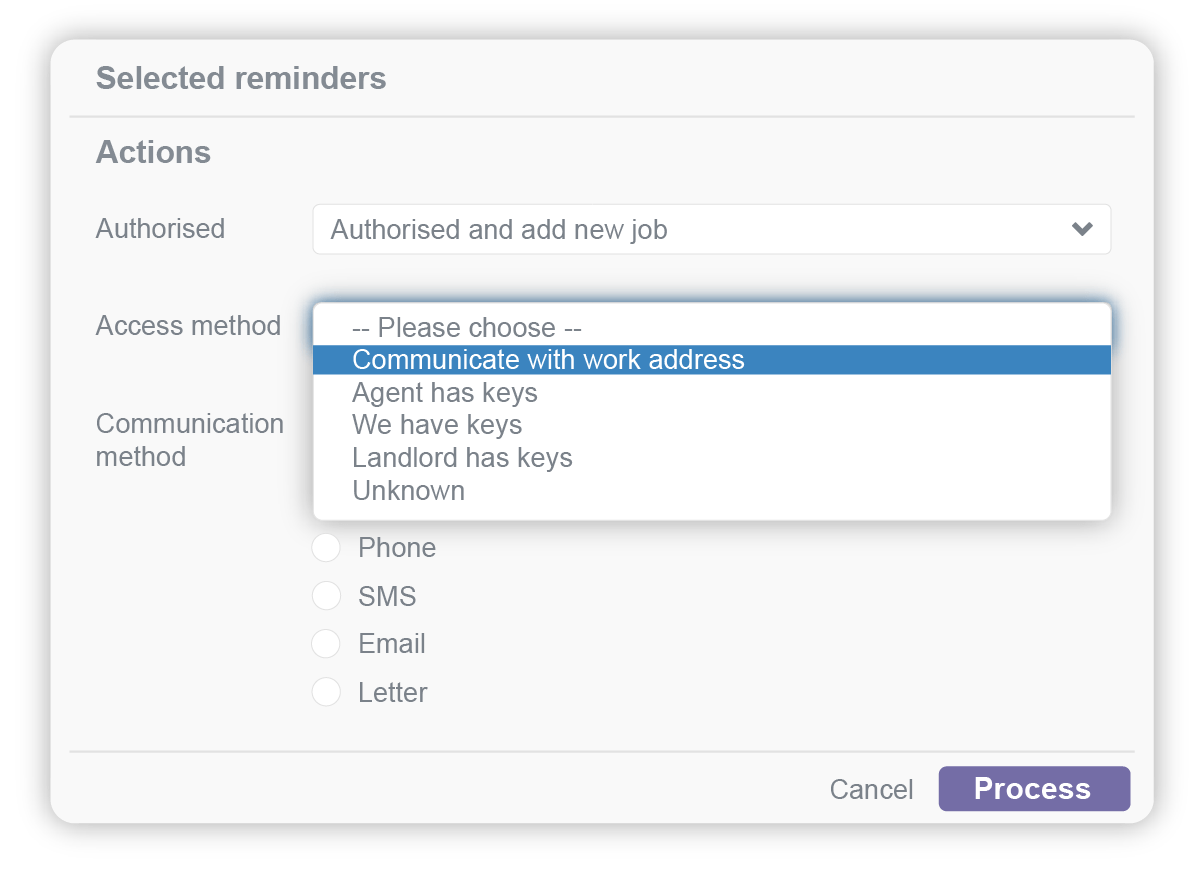Screen dimensions: 1200x872
Task: Select the '-- Please choose --' placeholder option
Action: click(x=466, y=327)
